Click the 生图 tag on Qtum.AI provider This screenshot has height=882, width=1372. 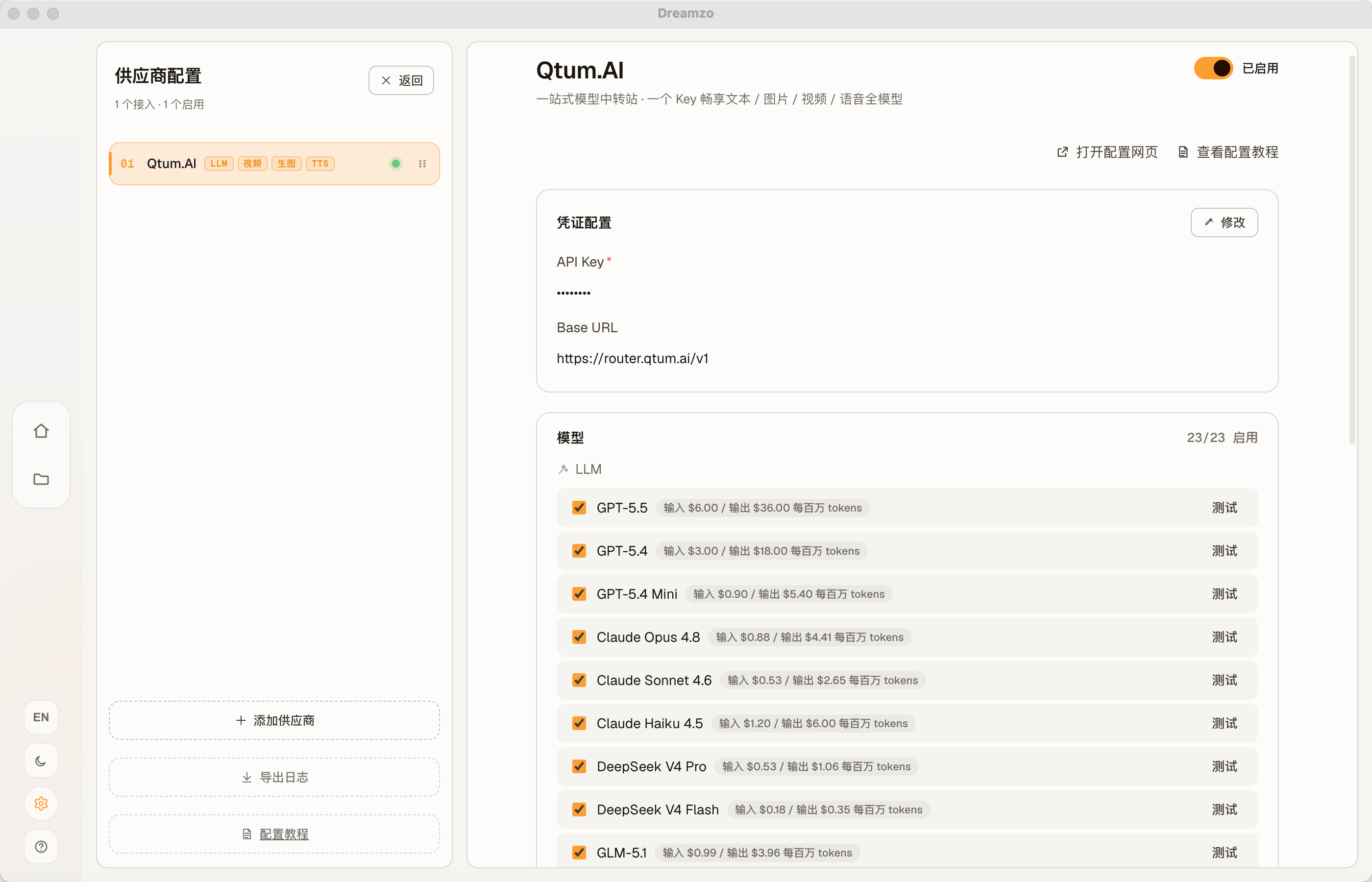(286, 164)
